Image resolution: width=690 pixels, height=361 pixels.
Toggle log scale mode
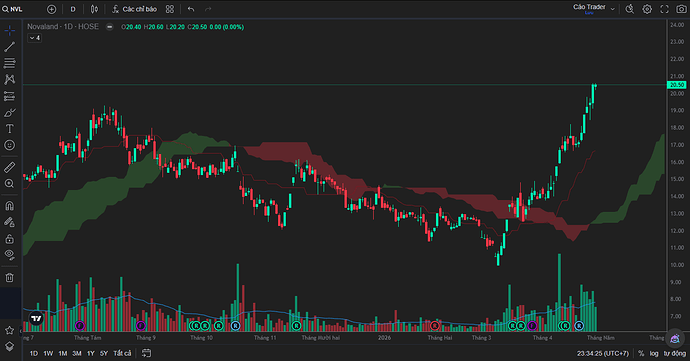coord(654,353)
